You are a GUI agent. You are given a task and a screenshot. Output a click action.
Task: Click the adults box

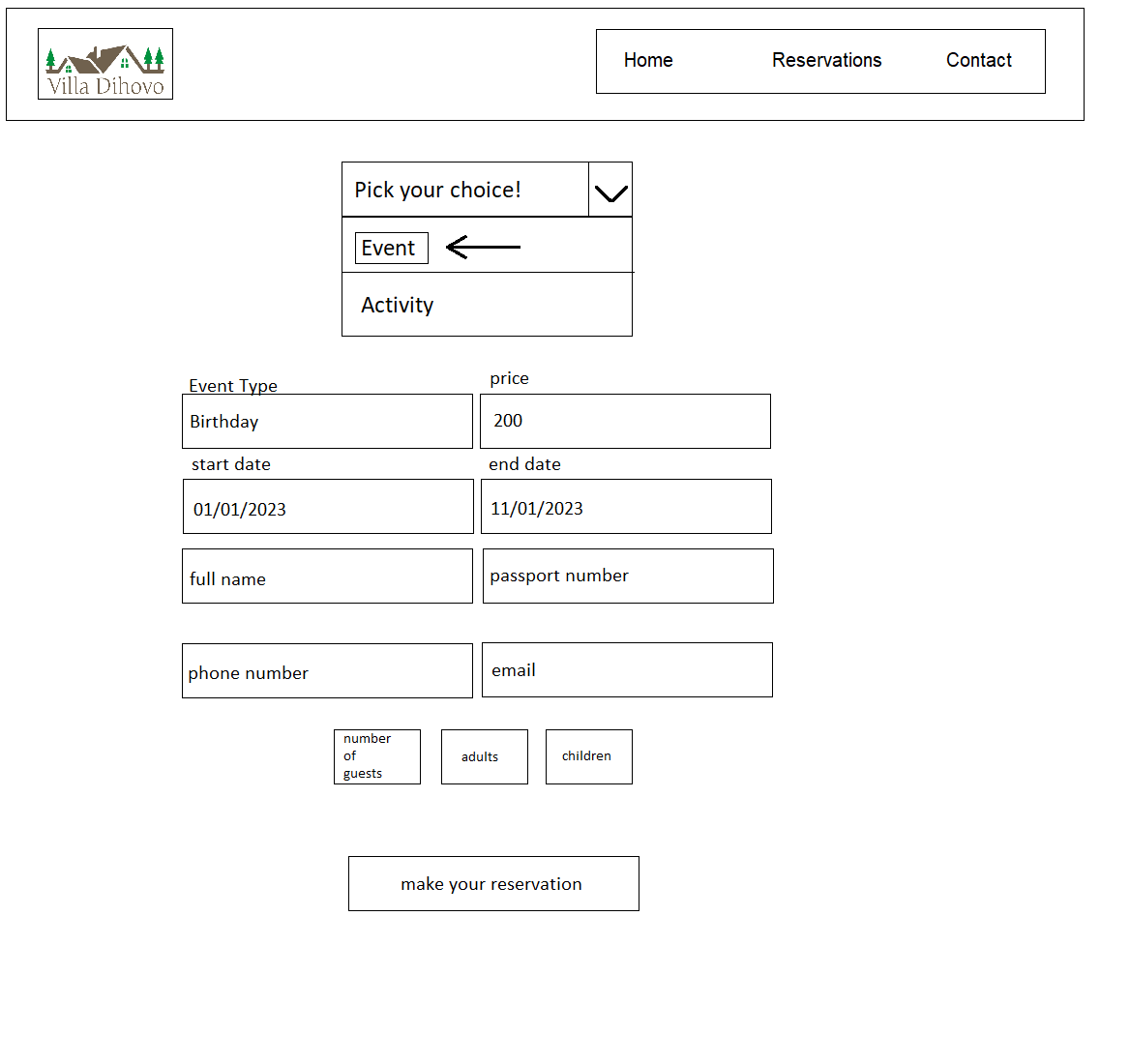click(485, 757)
